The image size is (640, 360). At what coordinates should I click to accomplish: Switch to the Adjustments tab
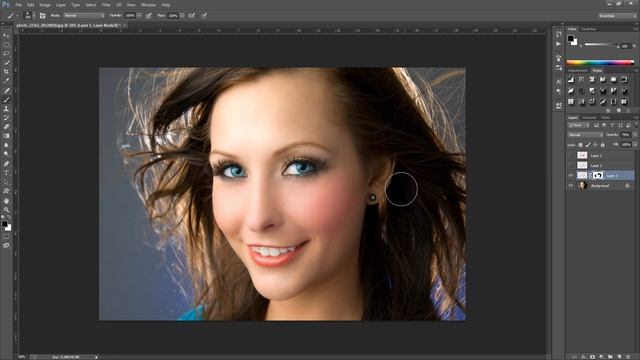coord(578,71)
